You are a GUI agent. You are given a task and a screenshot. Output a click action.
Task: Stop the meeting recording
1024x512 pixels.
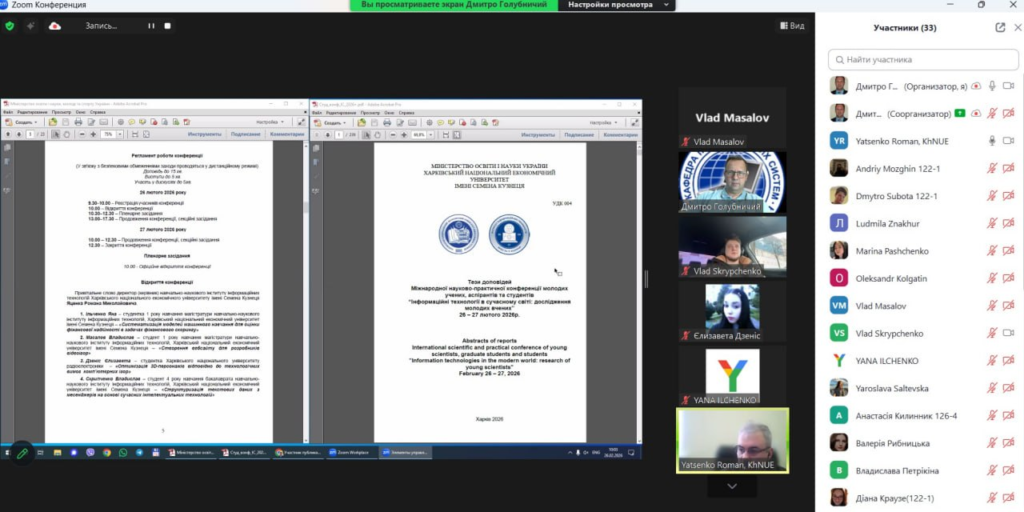tap(165, 26)
